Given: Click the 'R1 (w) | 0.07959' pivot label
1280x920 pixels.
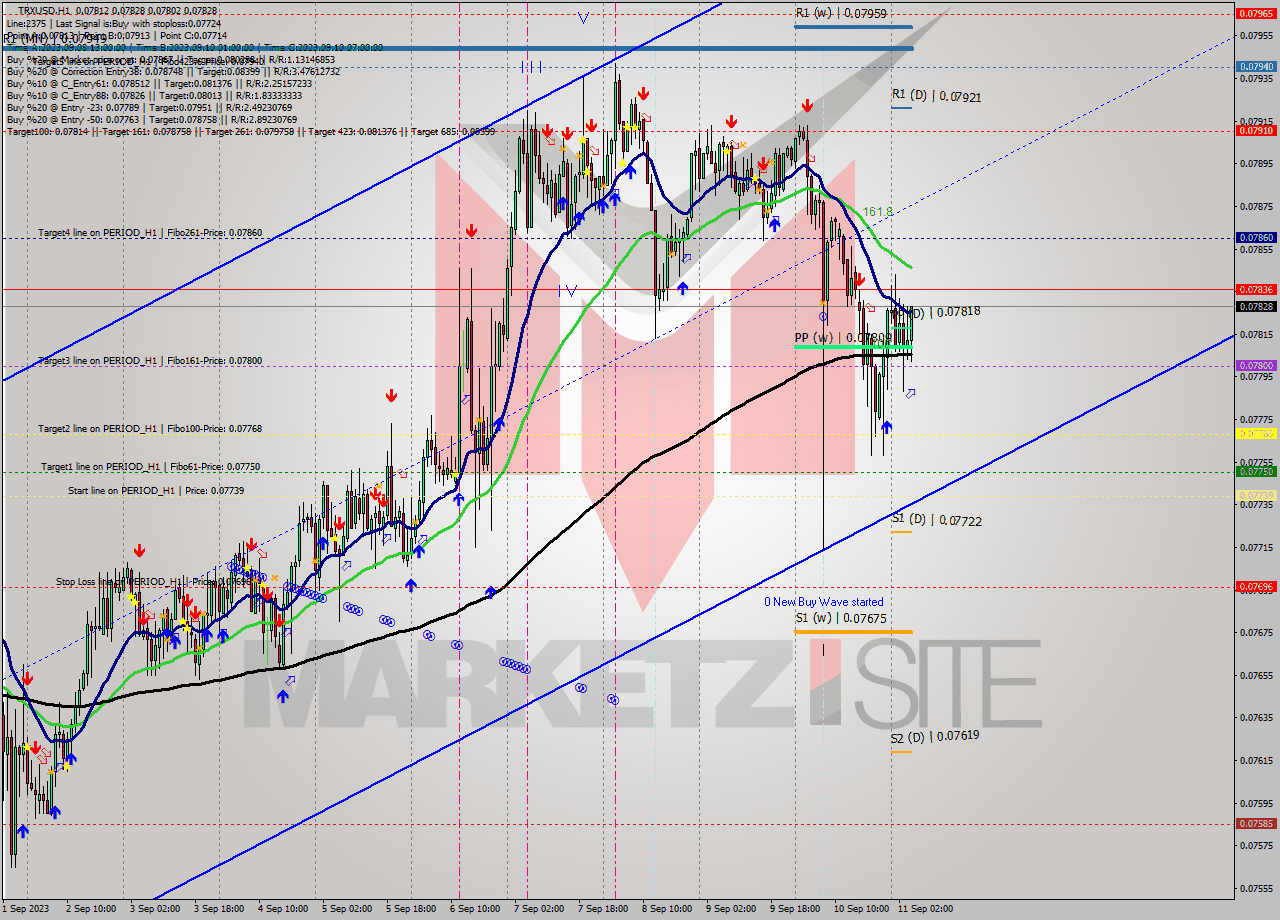Looking at the screenshot, I should click(841, 14).
